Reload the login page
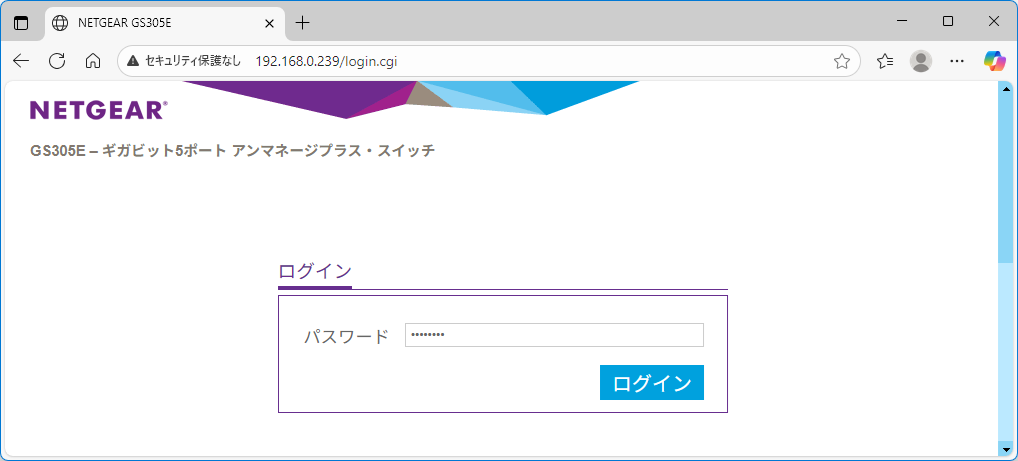Screen dimensions: 1018x461 click(57, 61)
